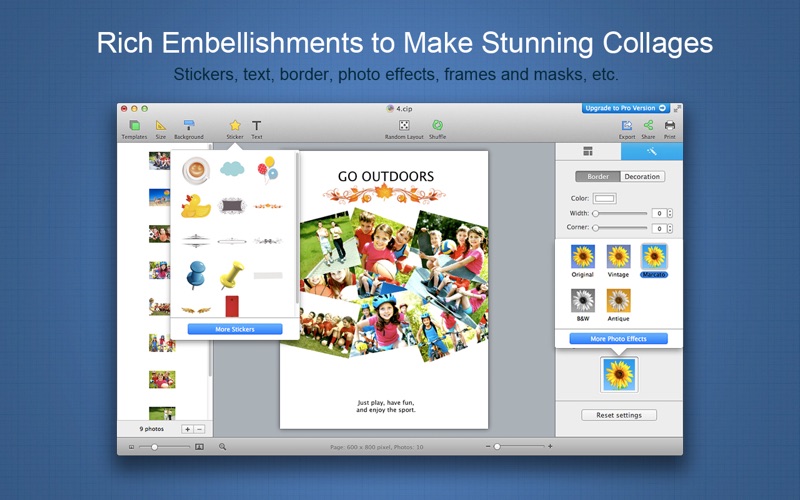800x500 pixels.
Task: Select the GO OUTDOORS title text
Action: (x=386, y=177)
